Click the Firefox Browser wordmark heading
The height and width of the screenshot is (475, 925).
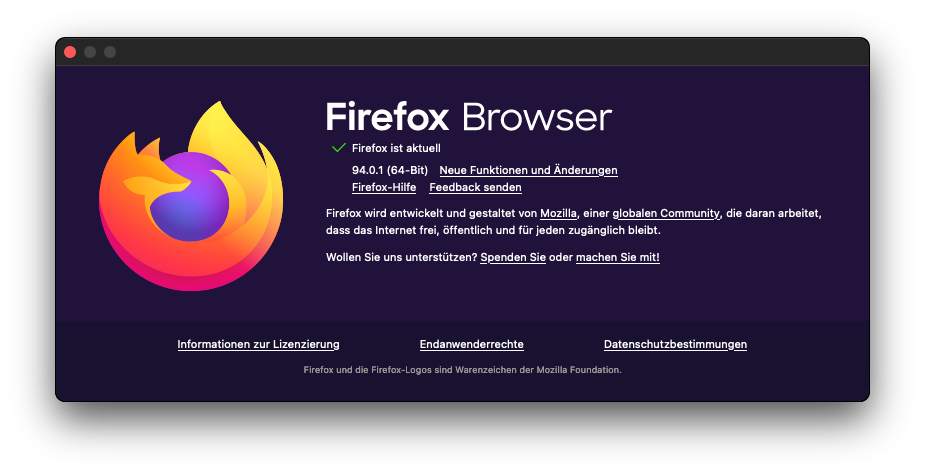(469, 116)
